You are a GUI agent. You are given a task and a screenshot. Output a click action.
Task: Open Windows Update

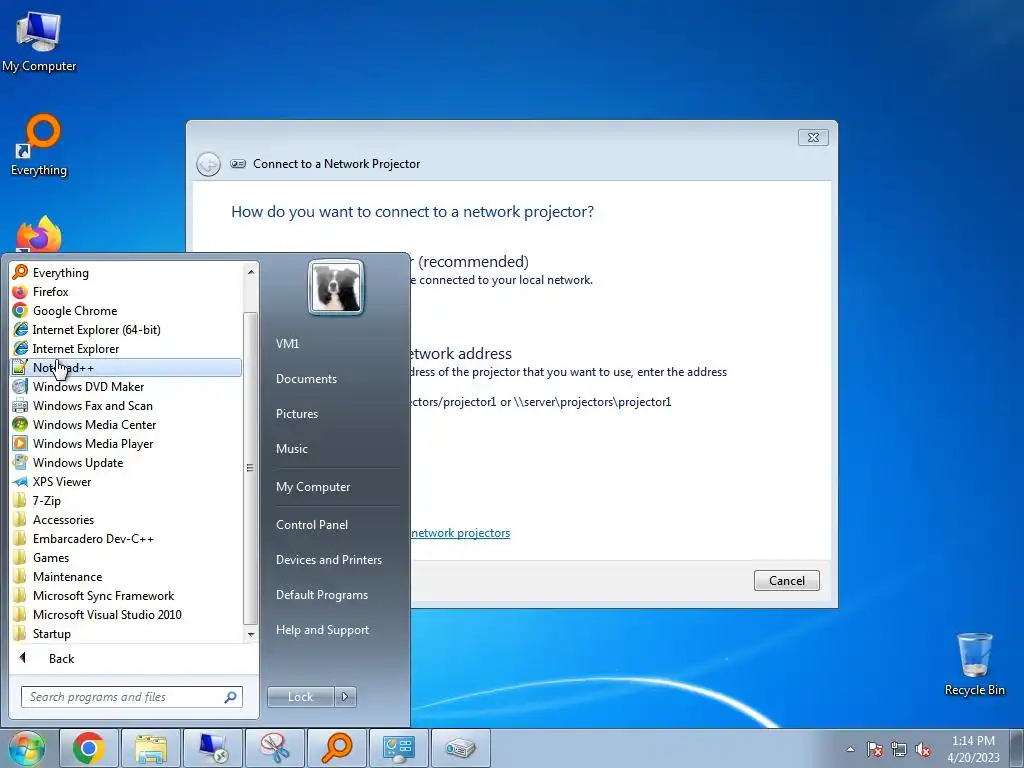(126, 462)
